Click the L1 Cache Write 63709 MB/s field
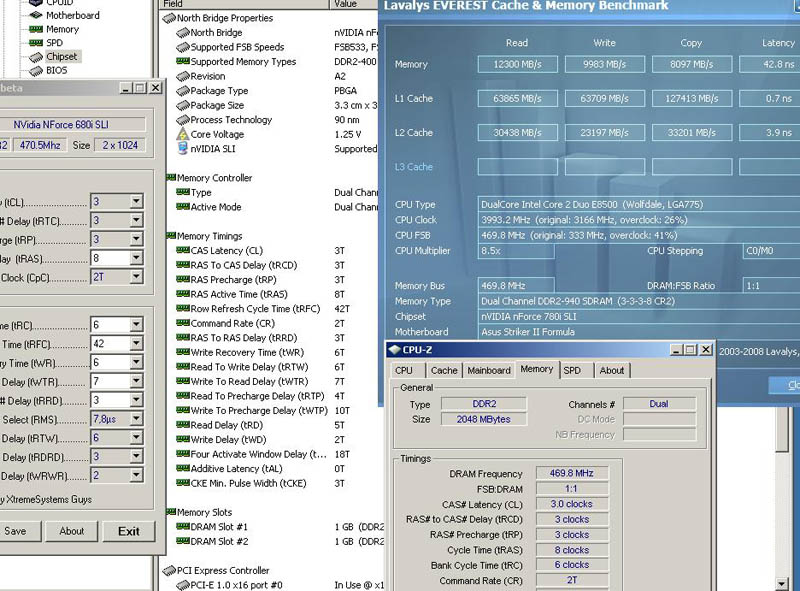The image size is (800, 591). pyautogui.click(x=605, y=98)
